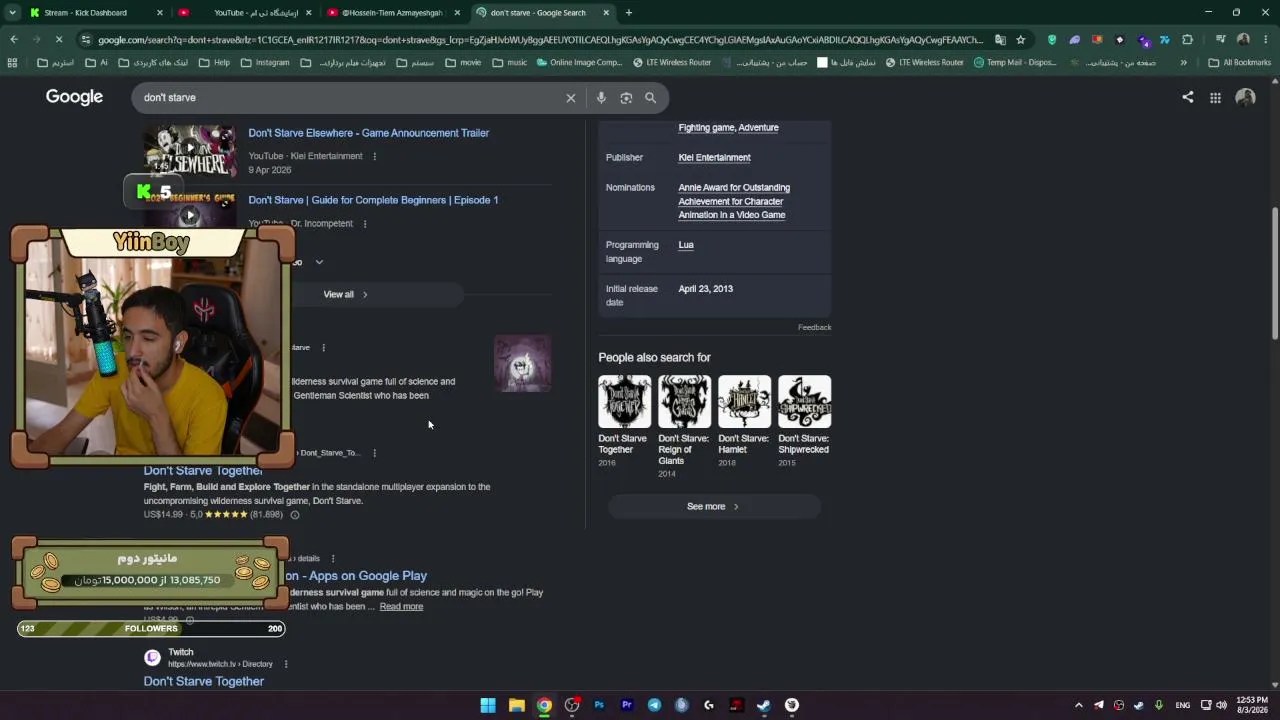Clear the Google search box text

point(571,98)
